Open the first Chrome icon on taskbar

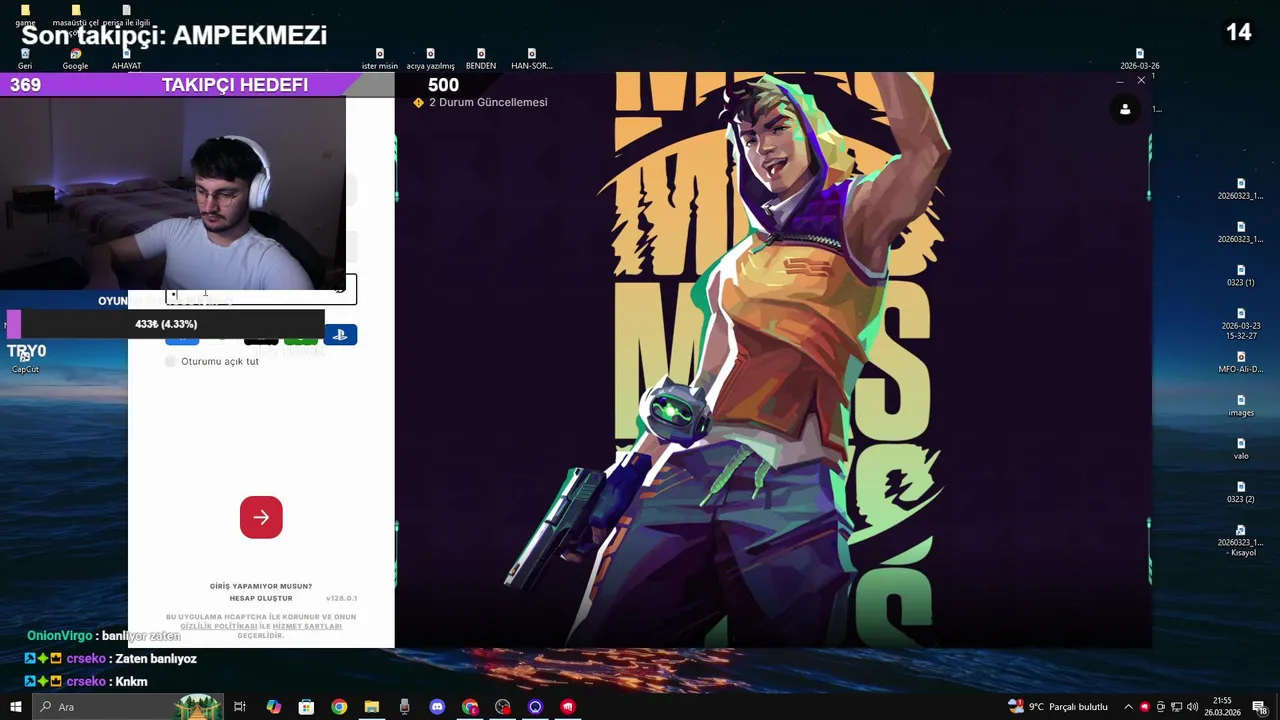click(339, 707)
